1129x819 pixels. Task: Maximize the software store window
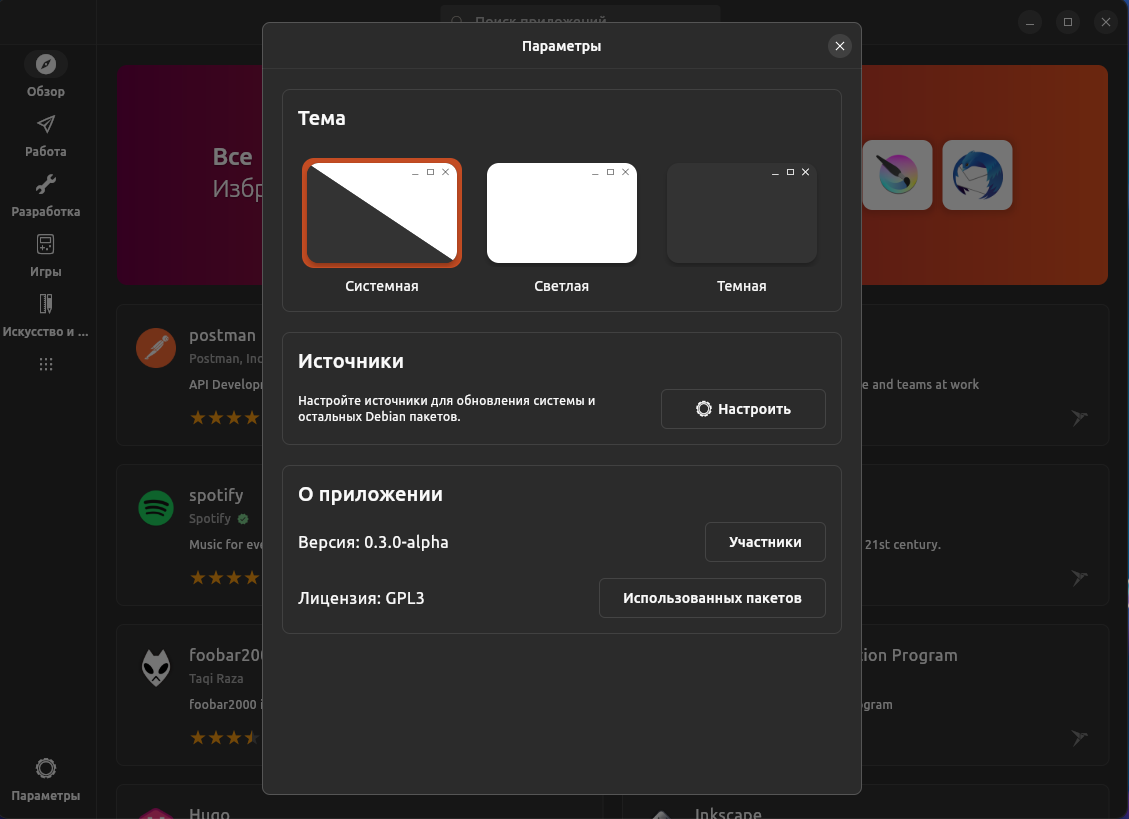(1068, 22)
